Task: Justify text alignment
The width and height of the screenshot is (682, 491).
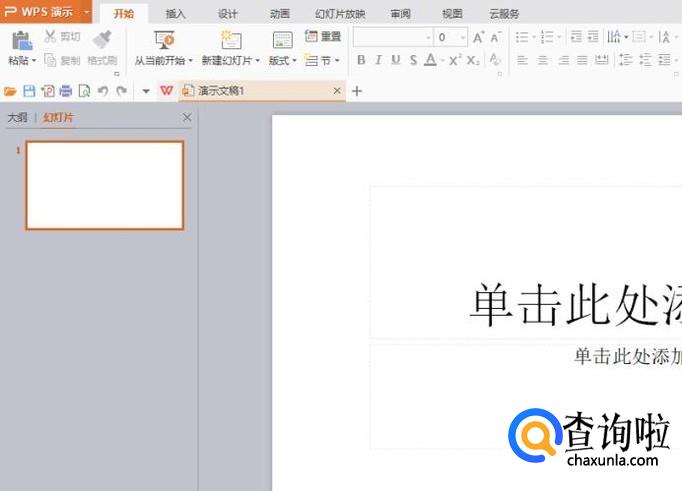Action: click(582, 60)
